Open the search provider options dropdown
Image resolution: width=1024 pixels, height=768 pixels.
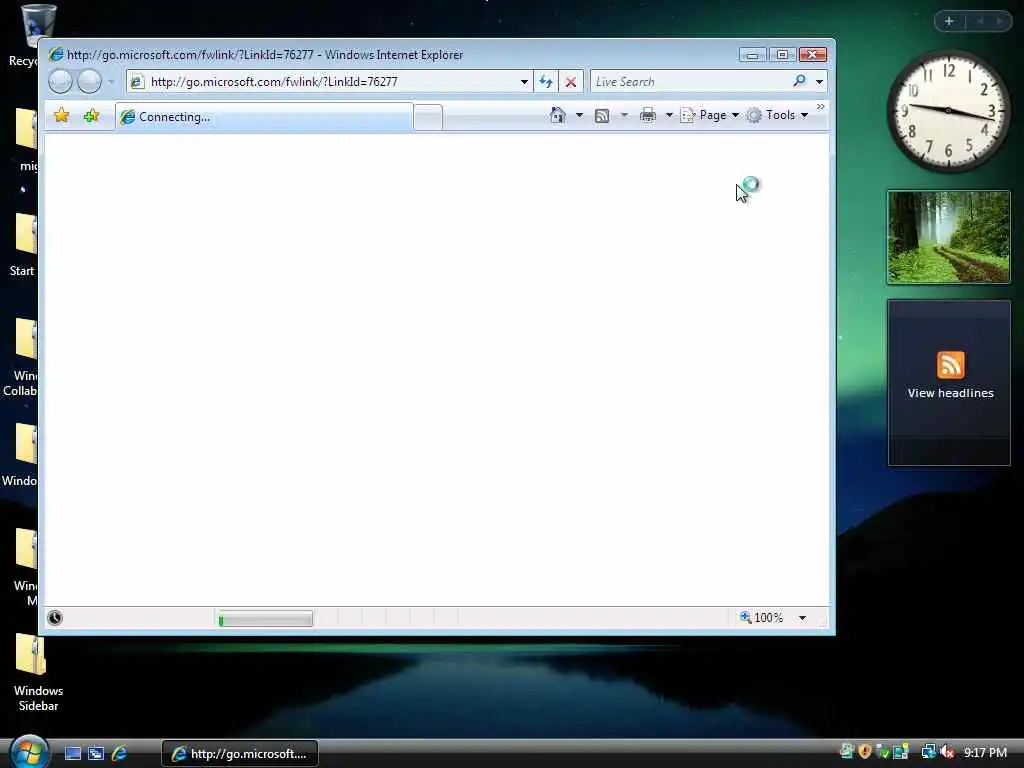point(819,82)
